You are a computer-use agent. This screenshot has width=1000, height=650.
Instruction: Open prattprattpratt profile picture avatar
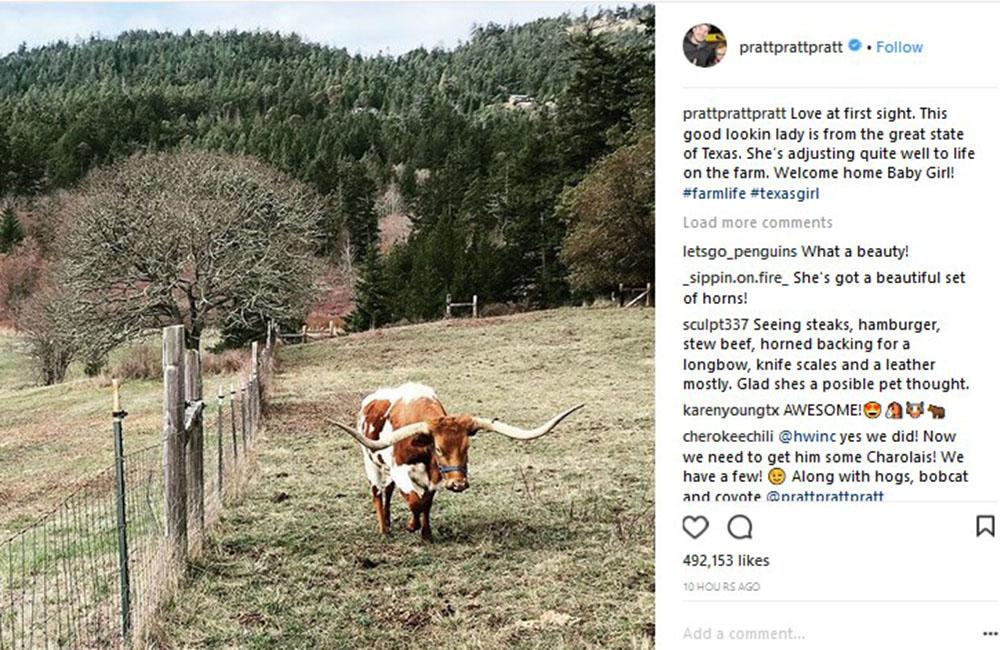click(x=705, y=46)
